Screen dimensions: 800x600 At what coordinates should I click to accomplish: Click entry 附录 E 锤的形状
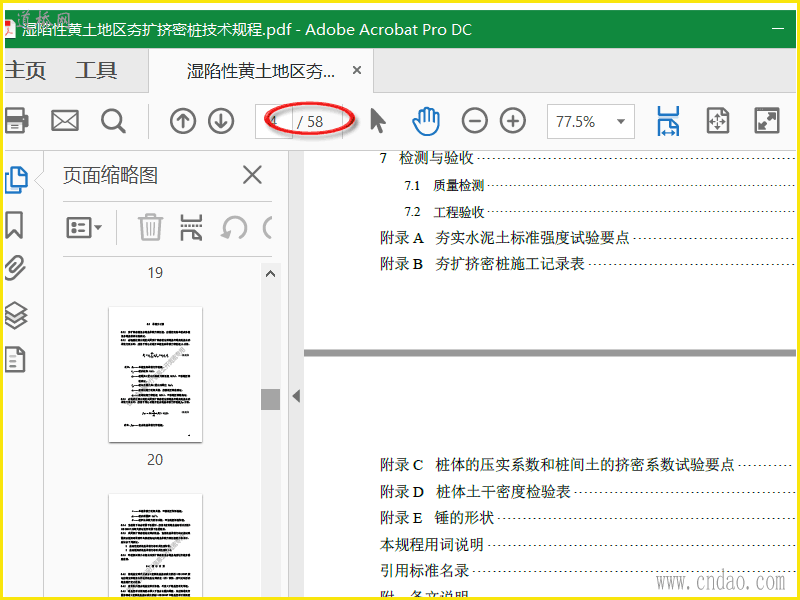click(x=437, y=518)
